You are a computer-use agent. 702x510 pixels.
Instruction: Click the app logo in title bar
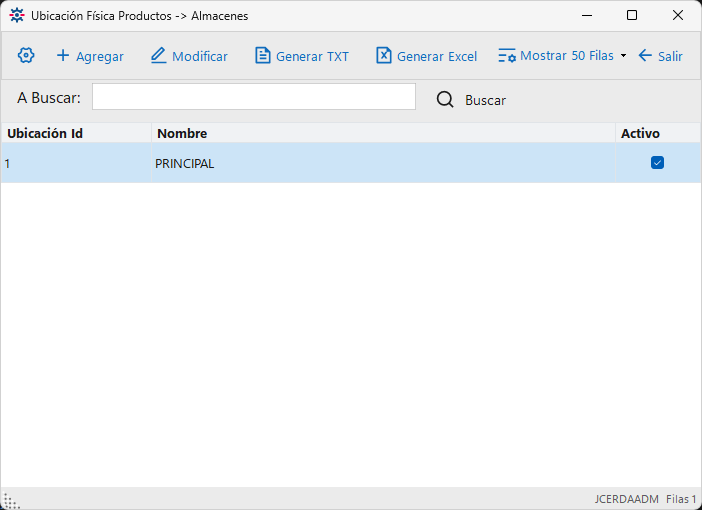17,15
